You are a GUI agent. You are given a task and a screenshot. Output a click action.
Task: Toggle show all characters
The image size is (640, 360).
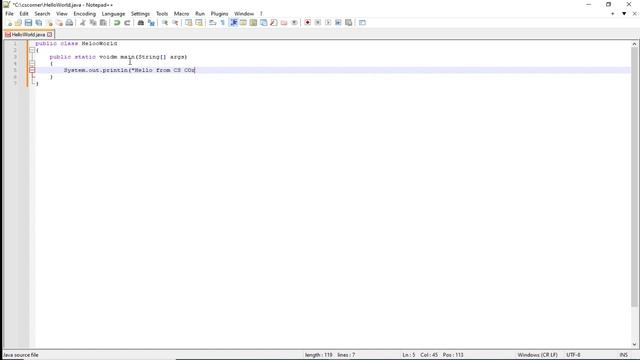click(x=222, y=23)
